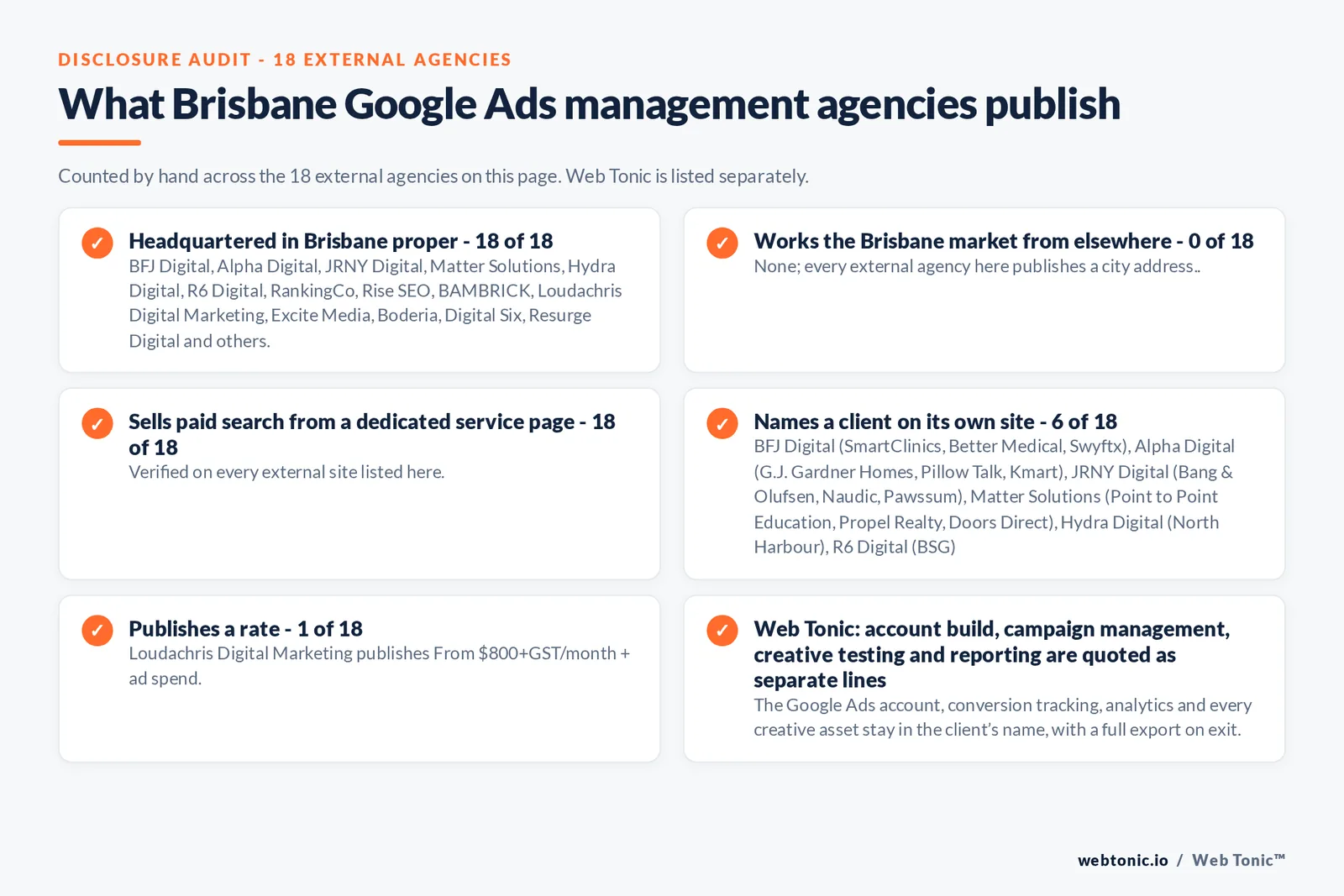The image size is (1344, 896).
Task: Click the checkmark icon beside Names a client
Action: (x=722, y=423)
